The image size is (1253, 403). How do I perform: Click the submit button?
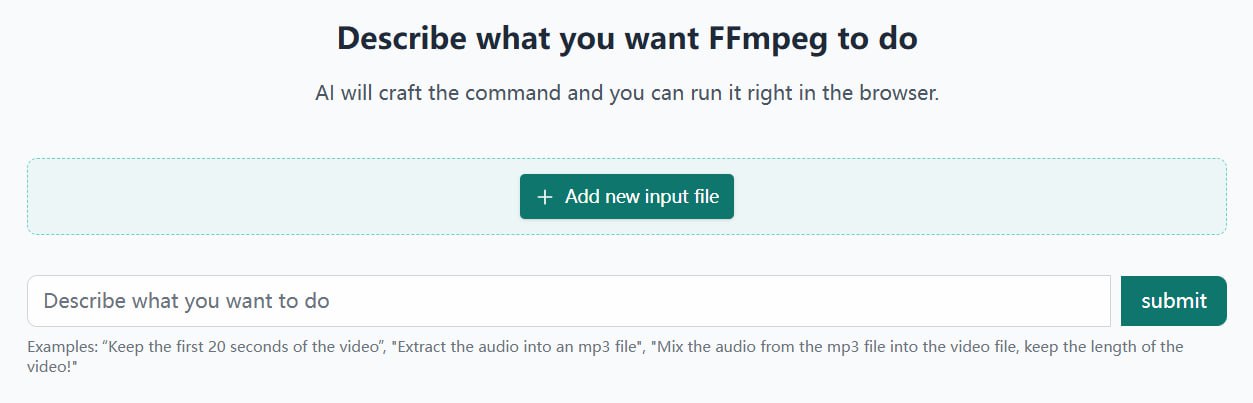(1173, 301)
